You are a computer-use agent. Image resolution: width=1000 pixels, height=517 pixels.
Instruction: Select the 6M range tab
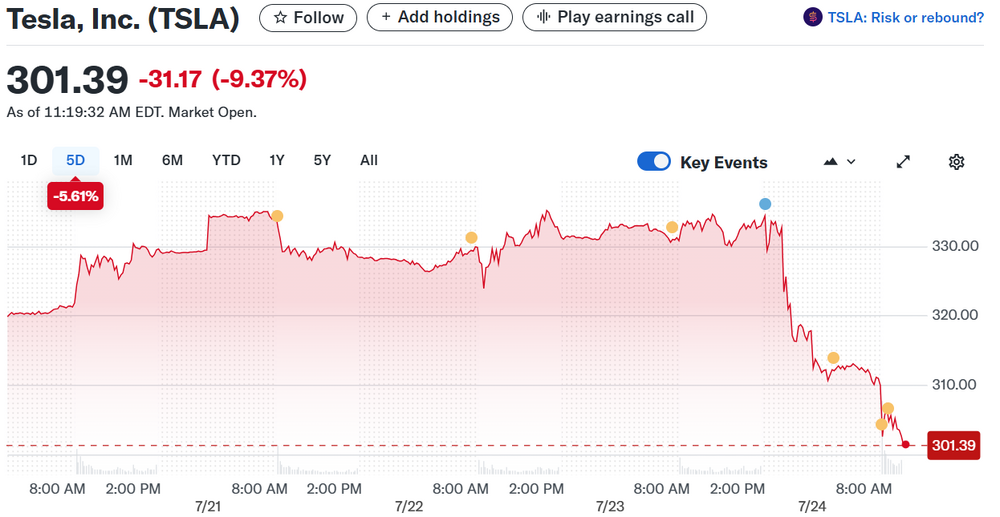172,160
